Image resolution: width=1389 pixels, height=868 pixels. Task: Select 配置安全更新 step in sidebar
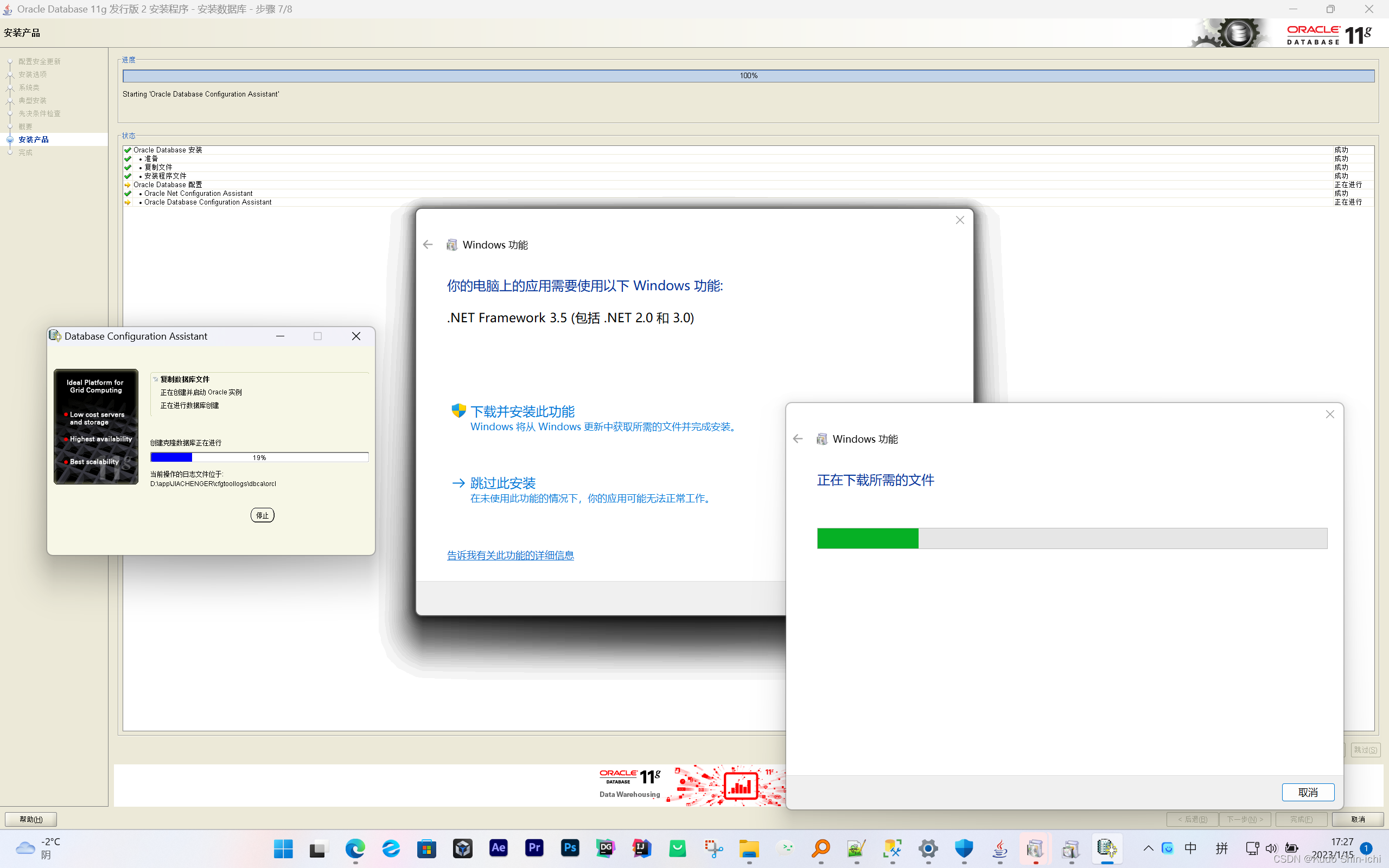click(x=39, y=61)
